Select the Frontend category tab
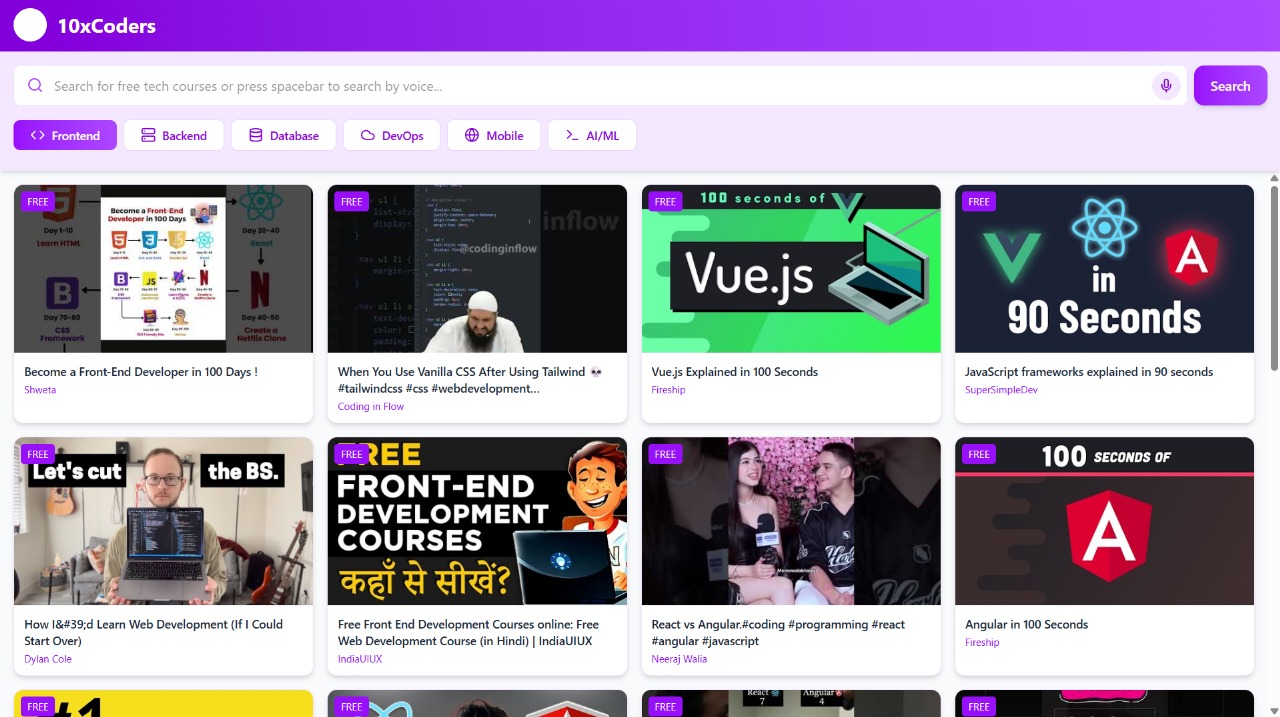This screenshot has height=717, width=1280. click(x=65, y=135)
